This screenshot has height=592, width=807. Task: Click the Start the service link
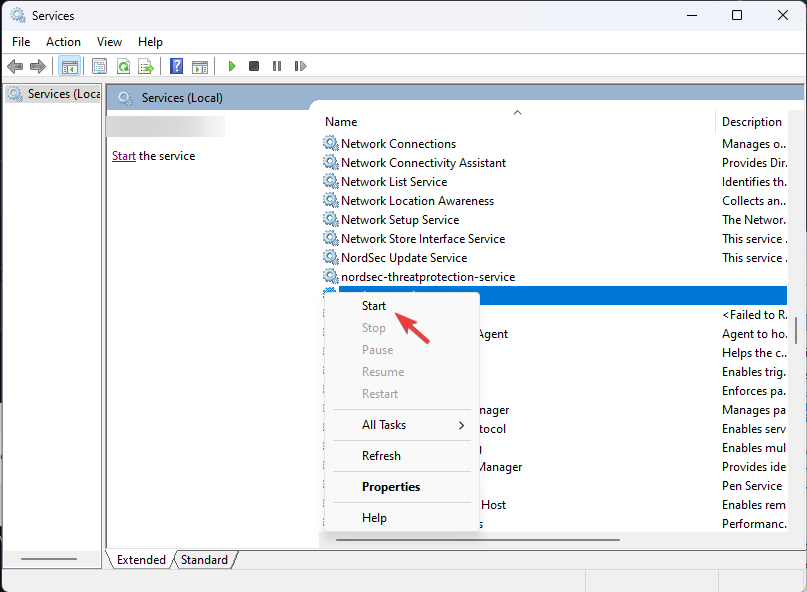pos(124,156)
